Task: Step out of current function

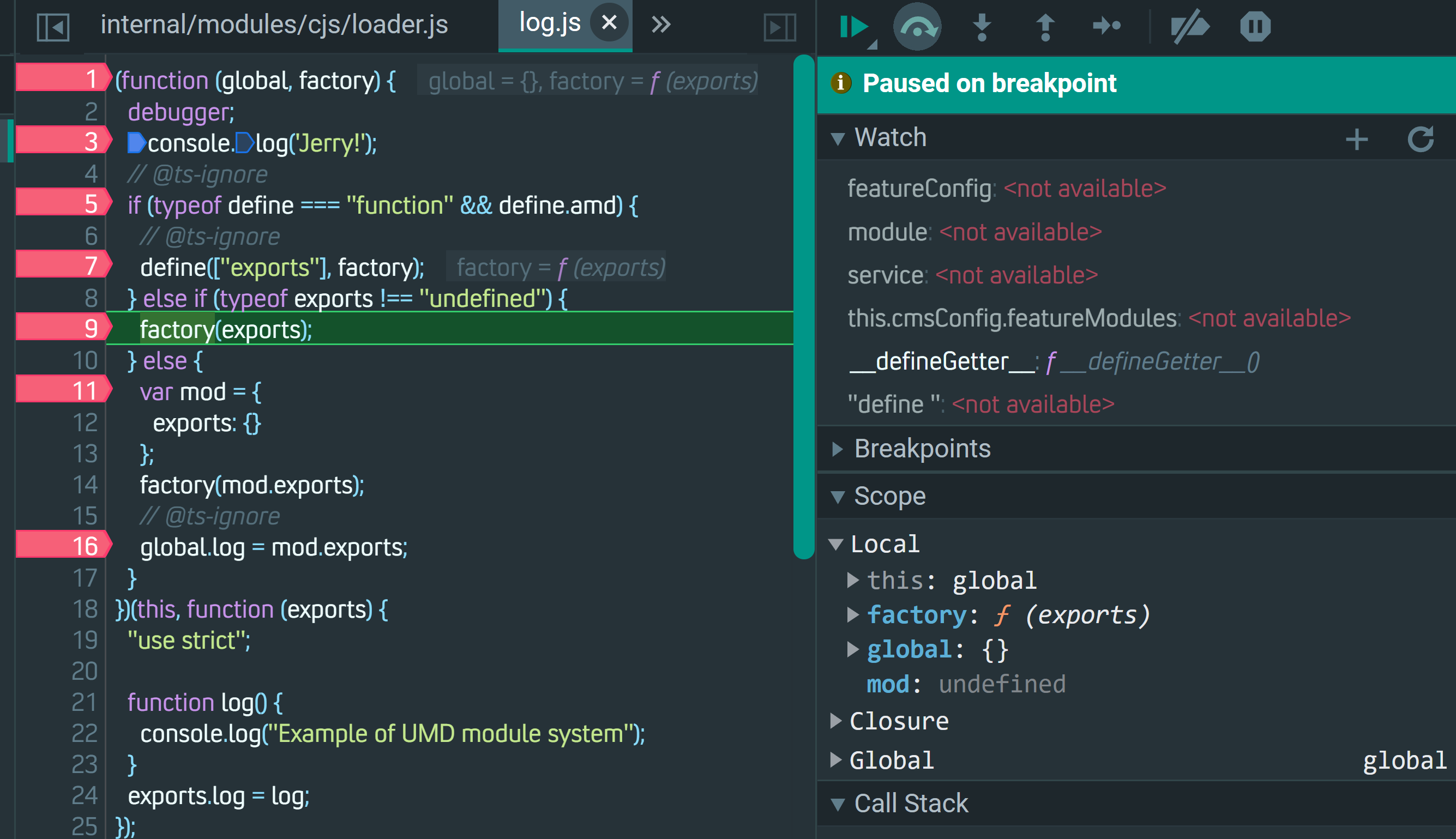Action: tap(1045, 27)
